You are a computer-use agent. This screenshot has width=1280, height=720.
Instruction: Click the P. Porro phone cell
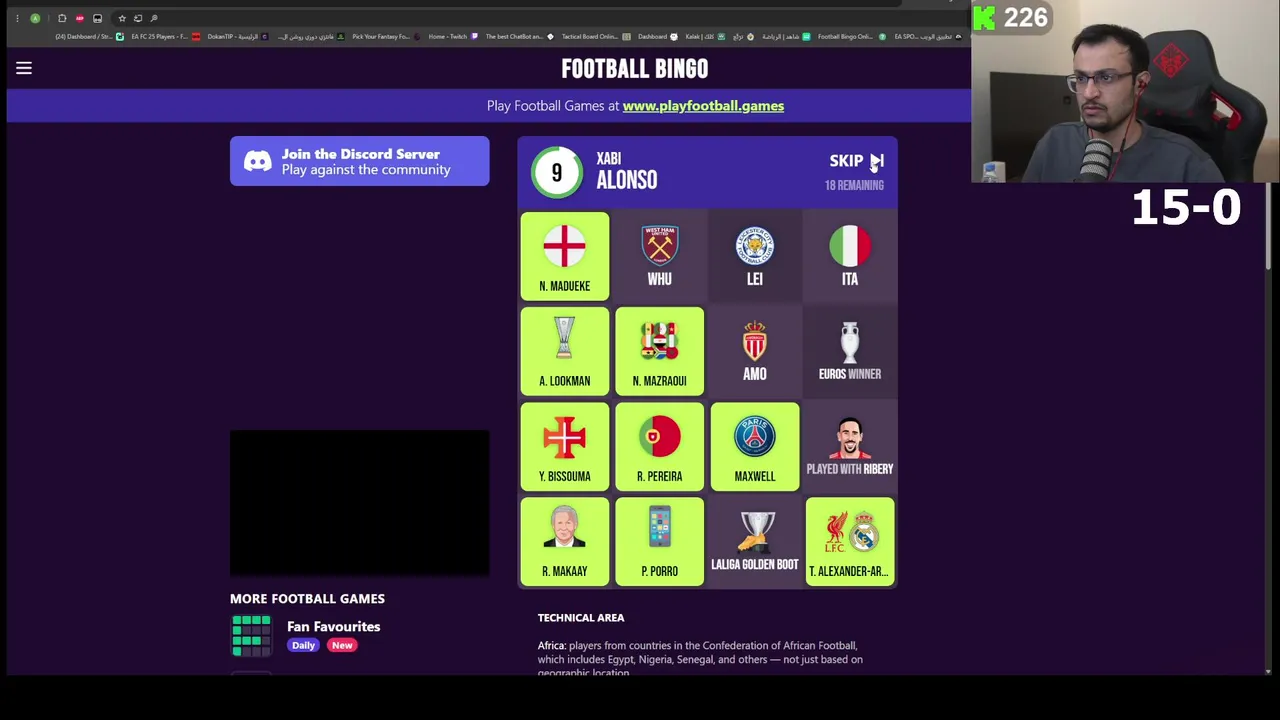[659, 541]
